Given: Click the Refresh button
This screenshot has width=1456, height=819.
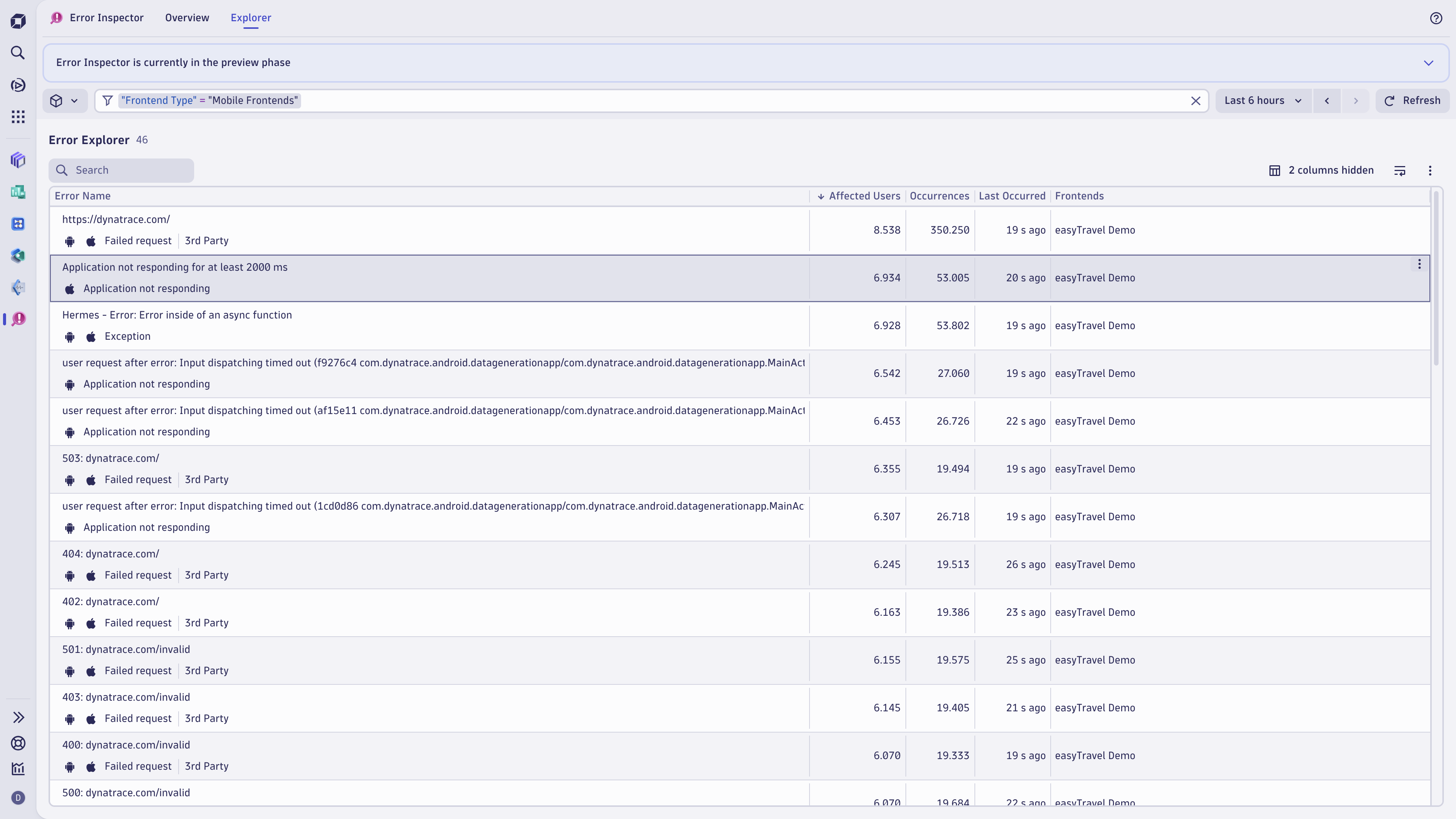Looking at the screenshot, I should point(1412,100).
